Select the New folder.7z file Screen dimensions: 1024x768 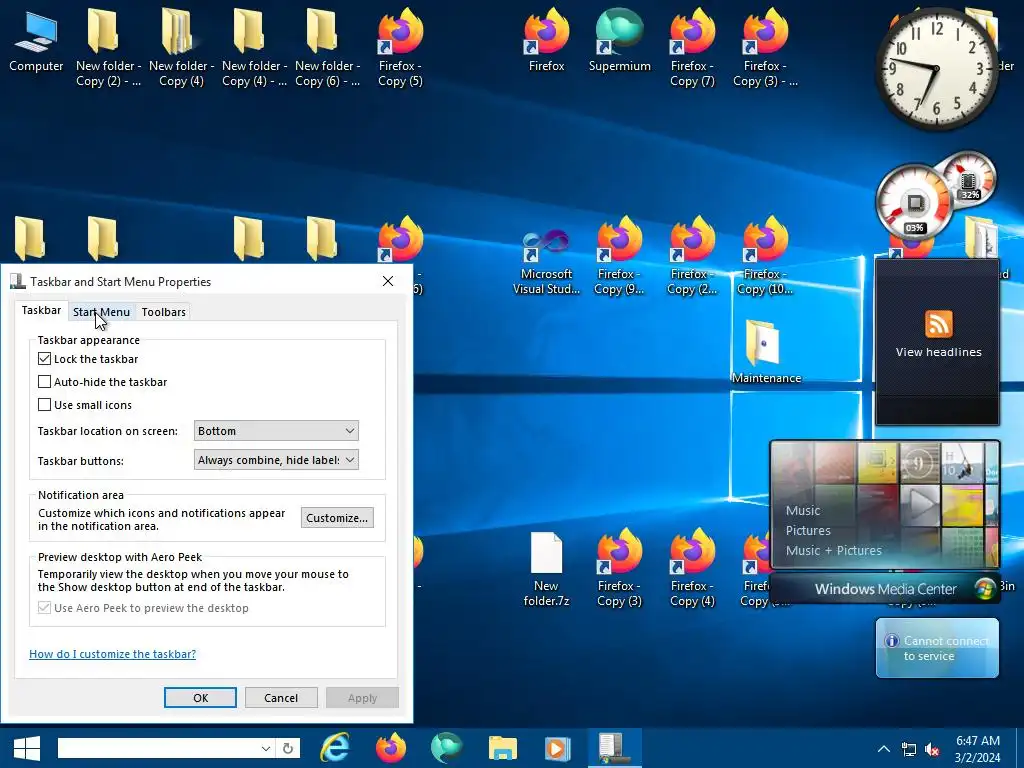(x=547, y=569)
